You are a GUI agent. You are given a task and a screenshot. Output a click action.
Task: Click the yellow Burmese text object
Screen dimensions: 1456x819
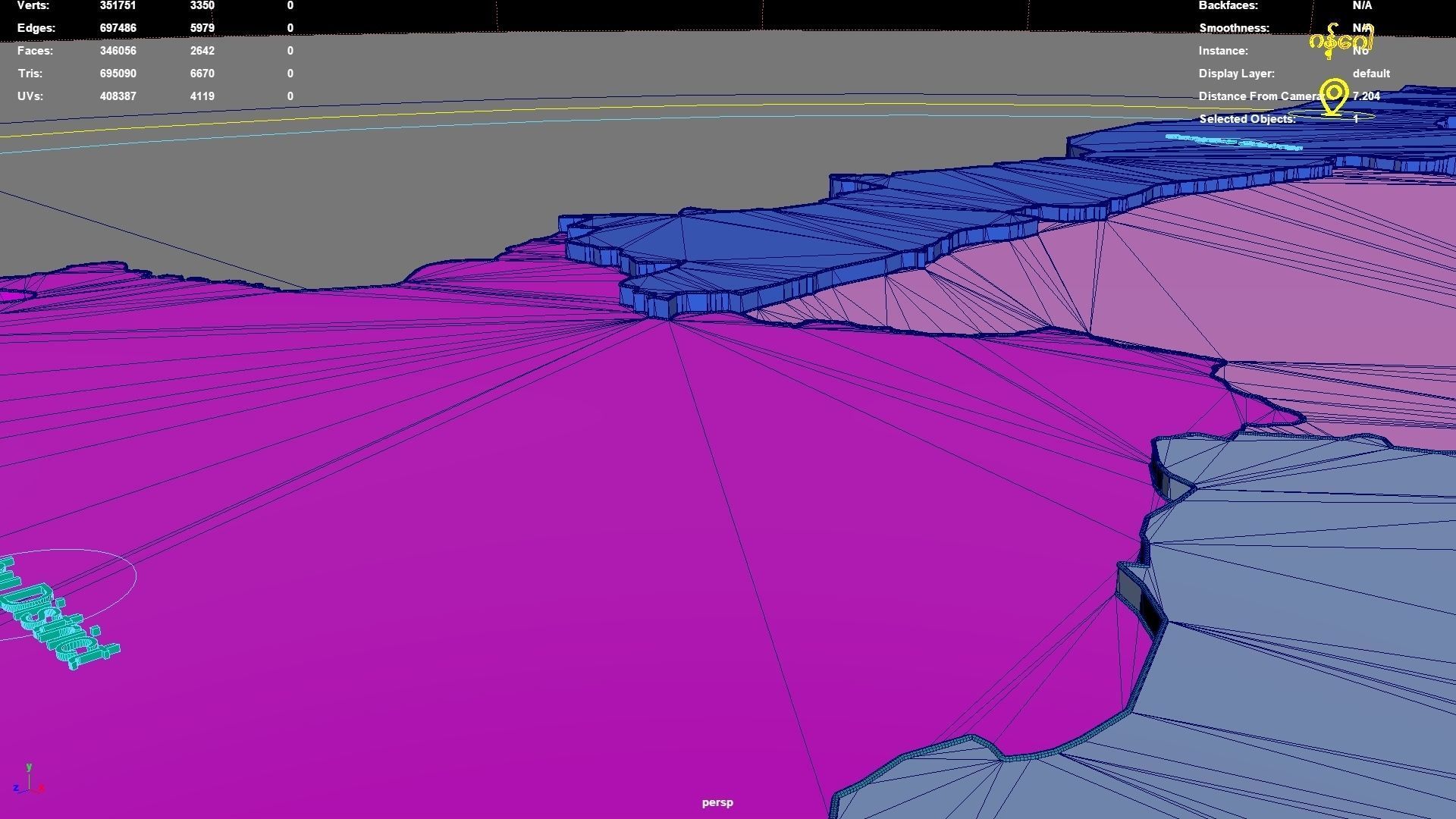[x=1341, y=42]
